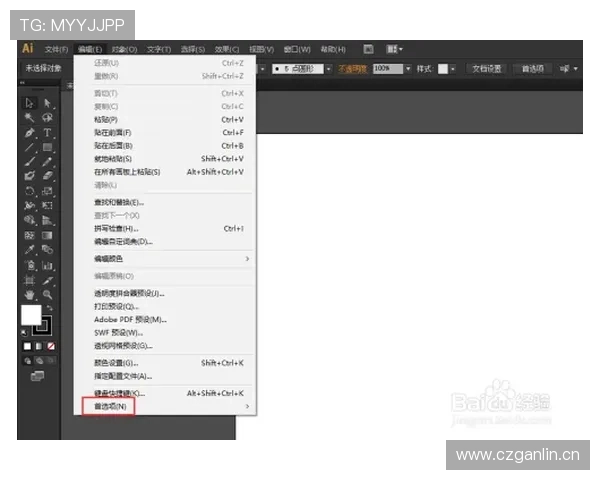Viewport: 600px width, 480px height.
Task: Select the Hand tool
Action: pos(29,295)
